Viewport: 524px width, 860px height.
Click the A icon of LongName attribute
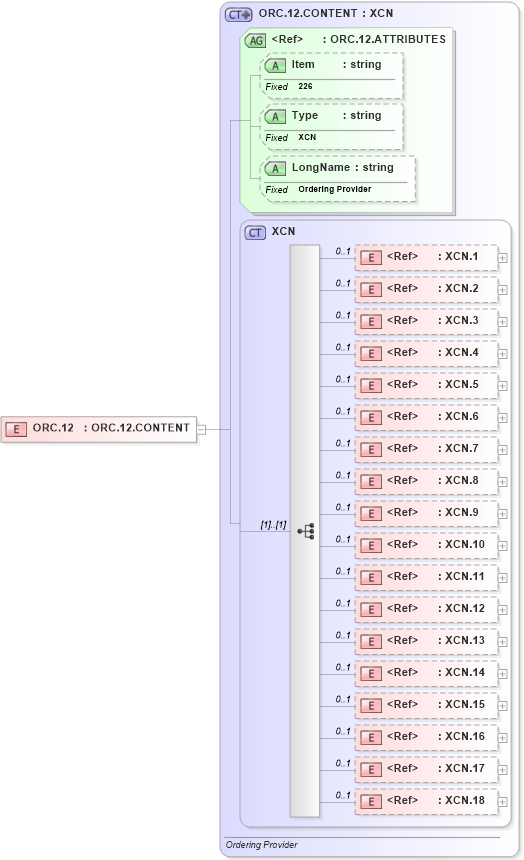(x=275, y=169)
